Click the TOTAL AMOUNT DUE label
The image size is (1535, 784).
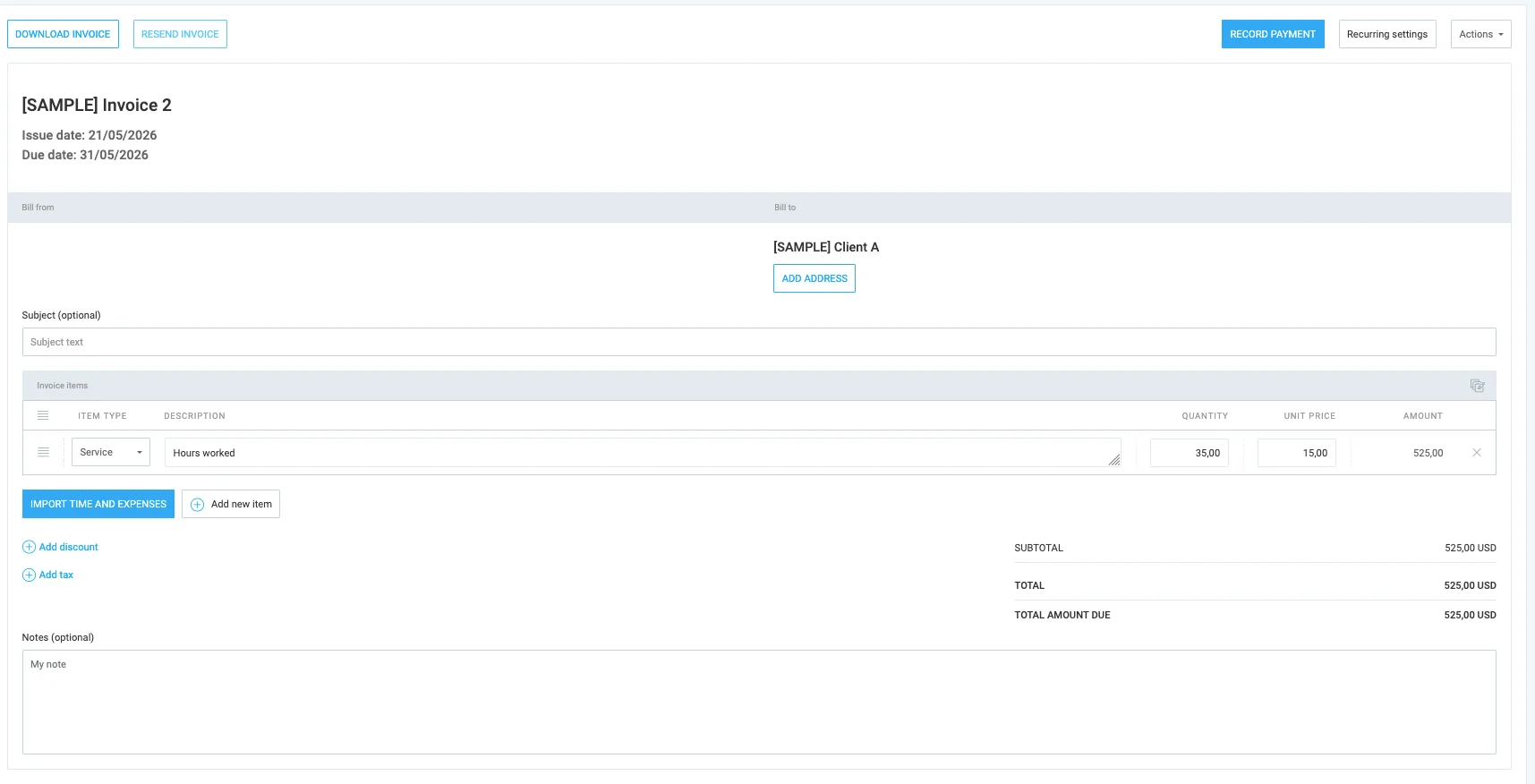click(1062, 615)
